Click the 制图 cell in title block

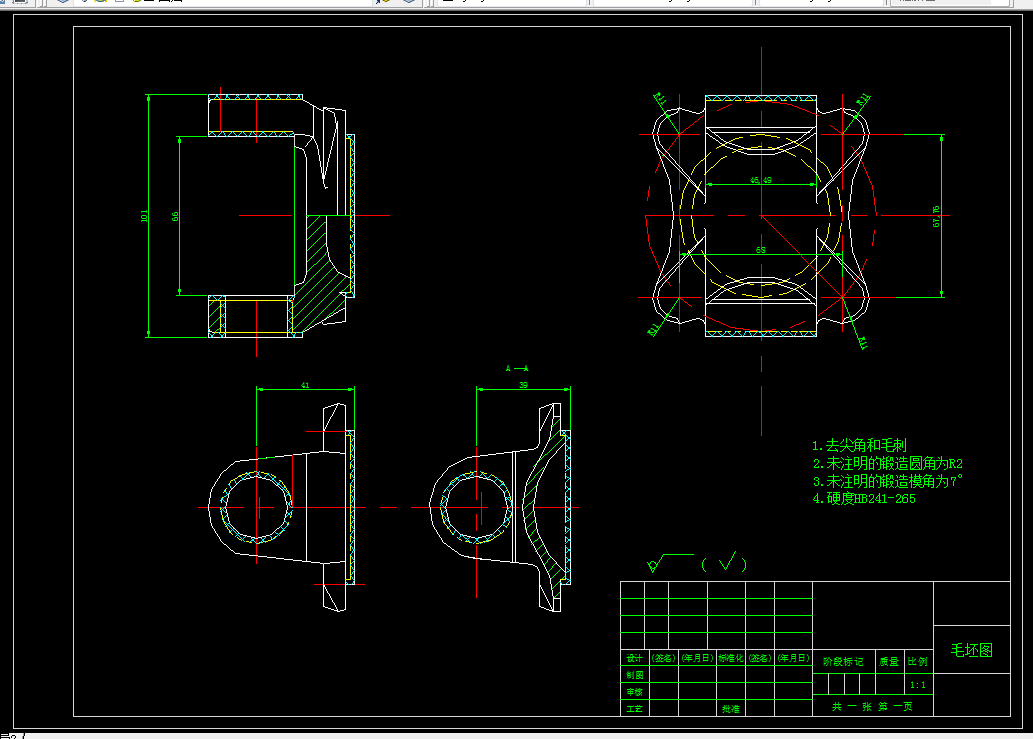pyautogui.click(x=634, y=675)
